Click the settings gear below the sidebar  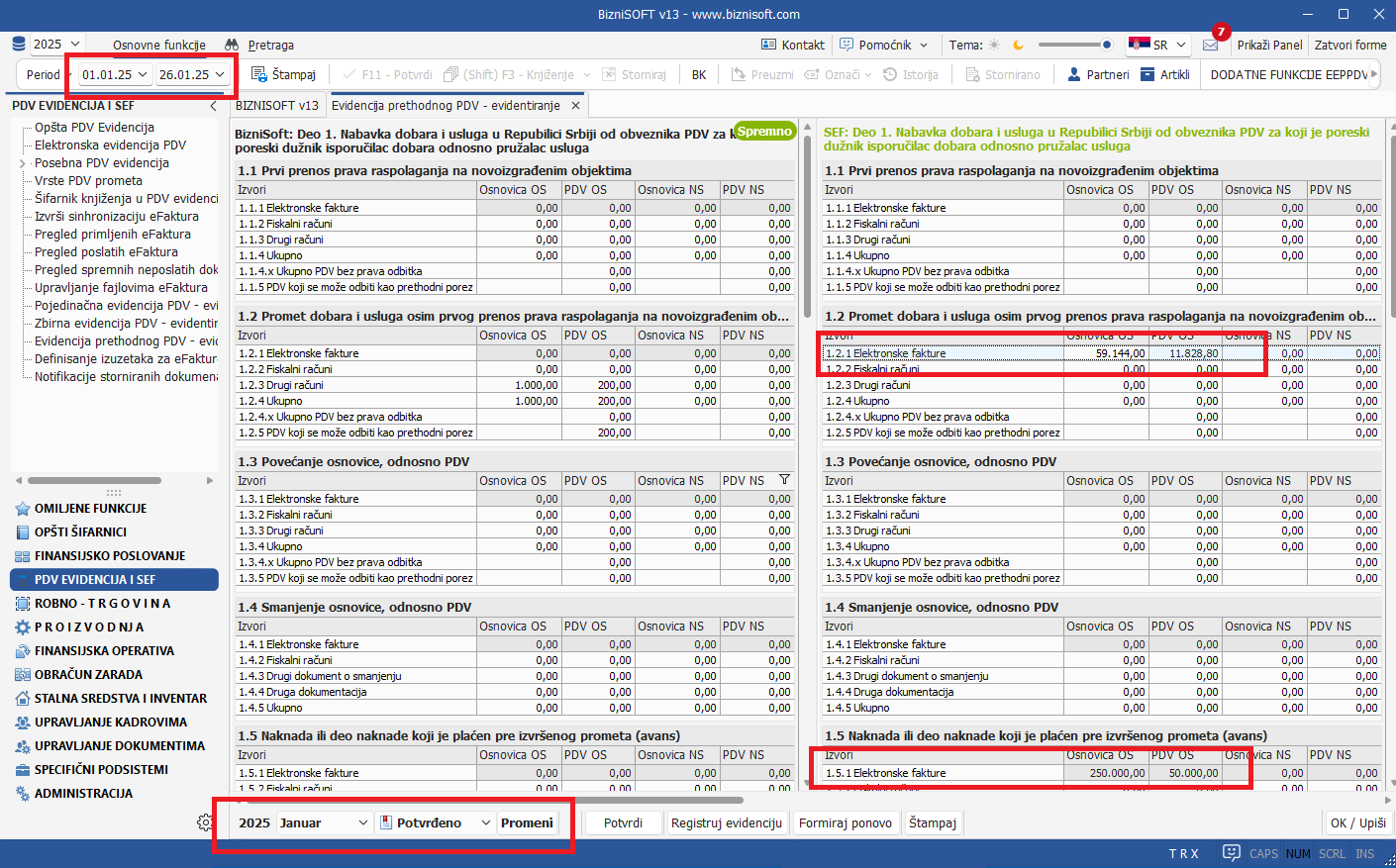click(204, 822)
